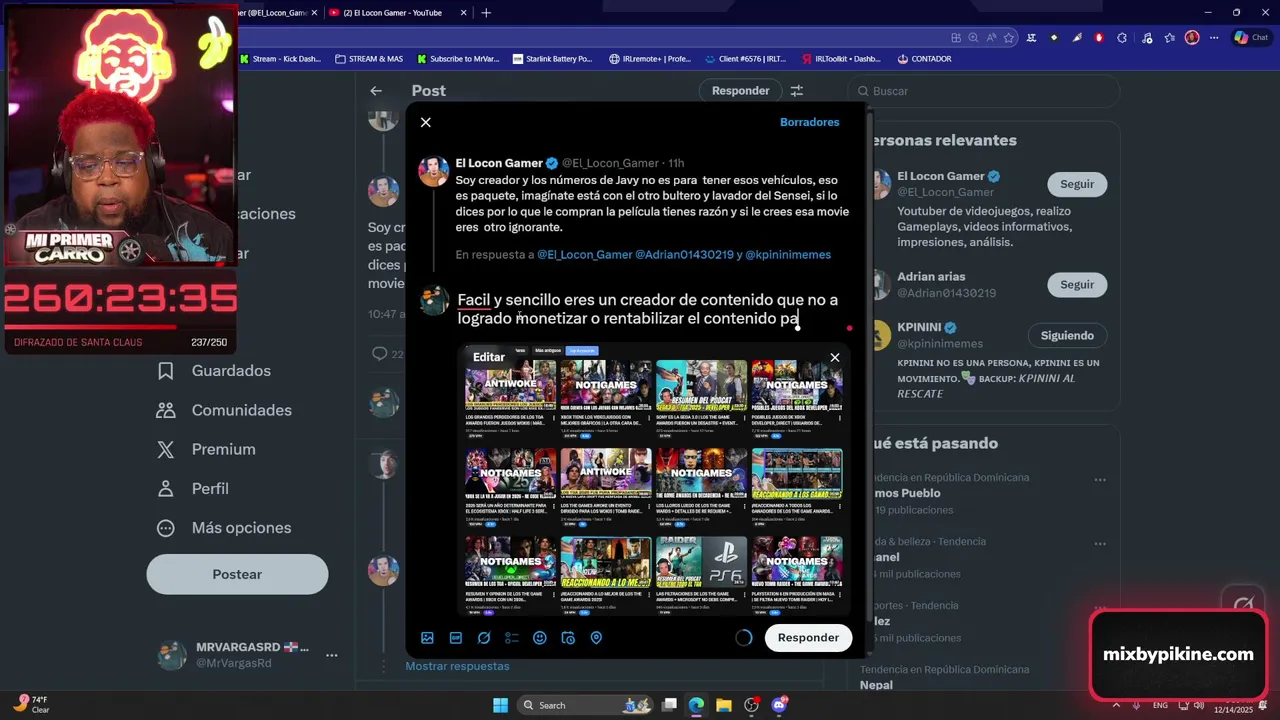This screenshot has height=720, width=1280.
Task: Open MRVARGASRD account menu dots
Action: click(x=332, y=656)
